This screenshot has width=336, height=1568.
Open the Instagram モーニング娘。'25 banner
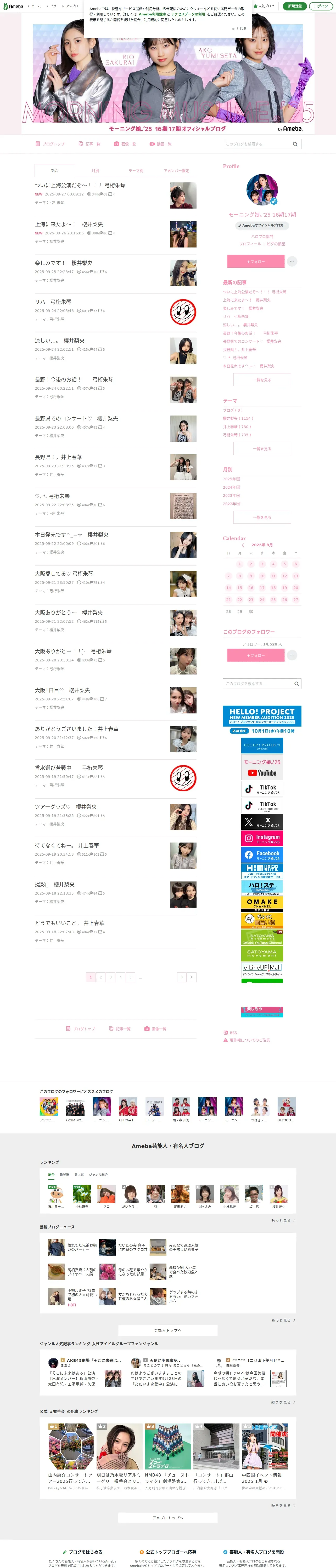coord(262,838)
